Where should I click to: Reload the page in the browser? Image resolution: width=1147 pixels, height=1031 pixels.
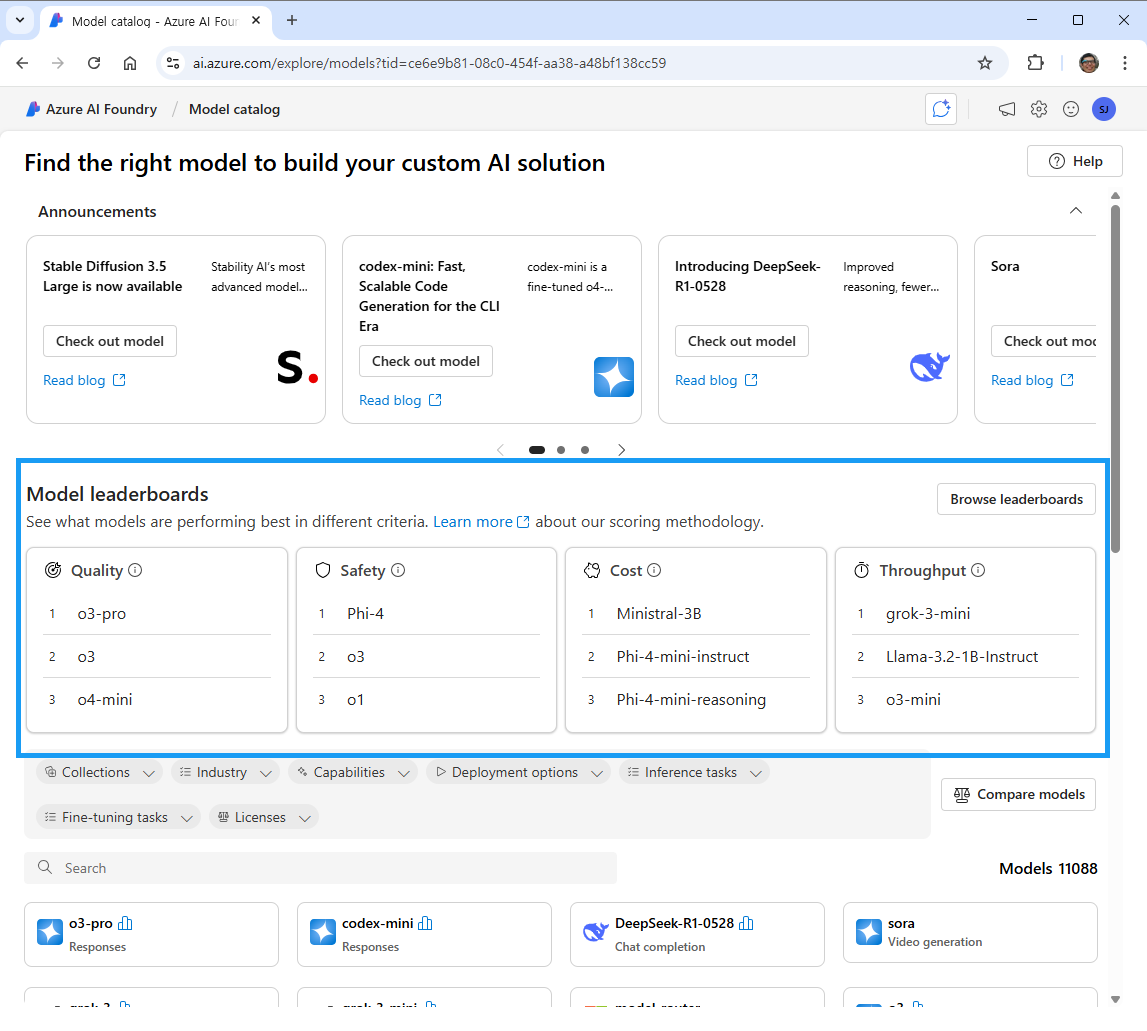(x=94, y=63)
